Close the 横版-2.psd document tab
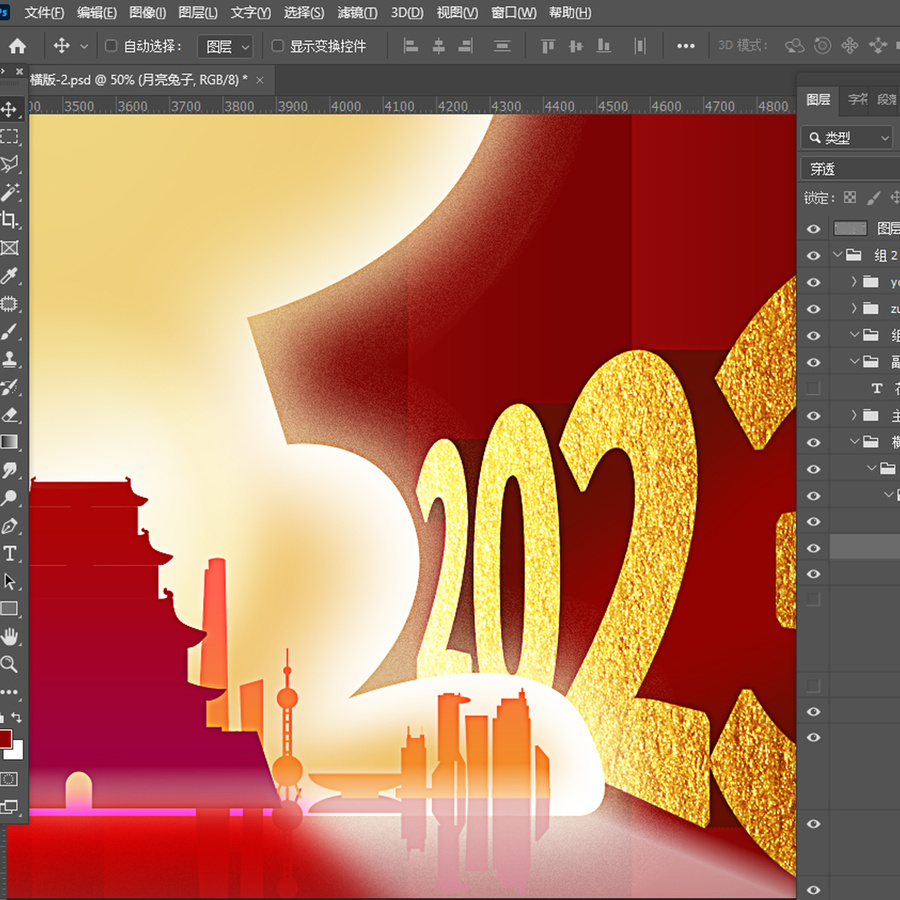 [x=260, y=80]
